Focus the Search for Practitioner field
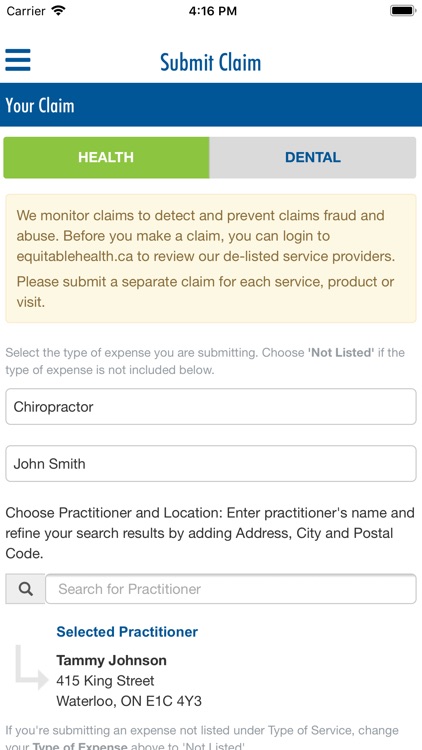Viewport: 422px width, 750px height. click(x=231, y=589)
